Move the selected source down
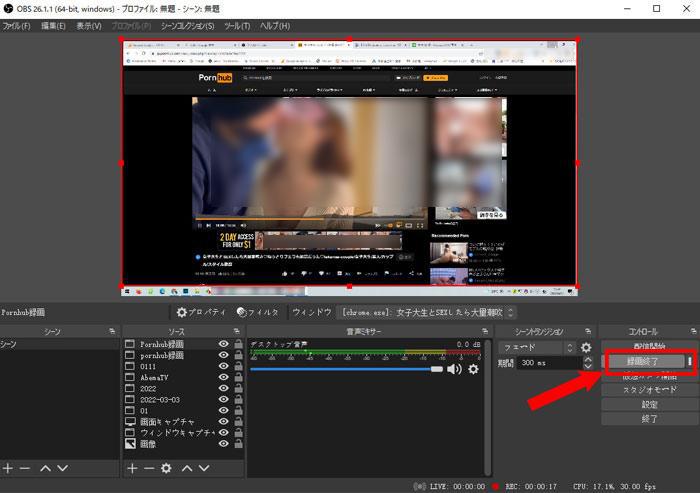Viewport: 700px width, 493px height. [204, 468]
